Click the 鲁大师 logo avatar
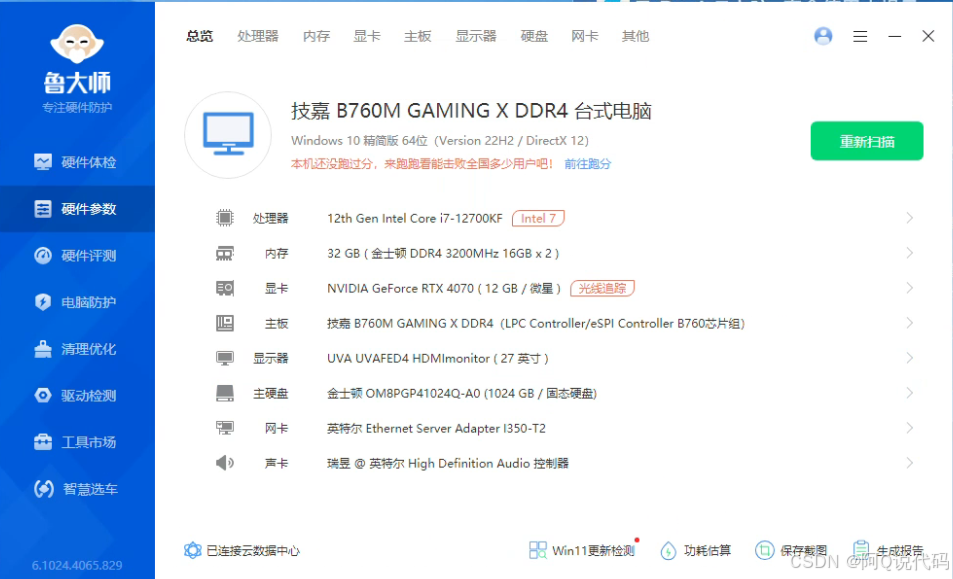The height and width of the screenshot is (579, 953). pos(77,44)
